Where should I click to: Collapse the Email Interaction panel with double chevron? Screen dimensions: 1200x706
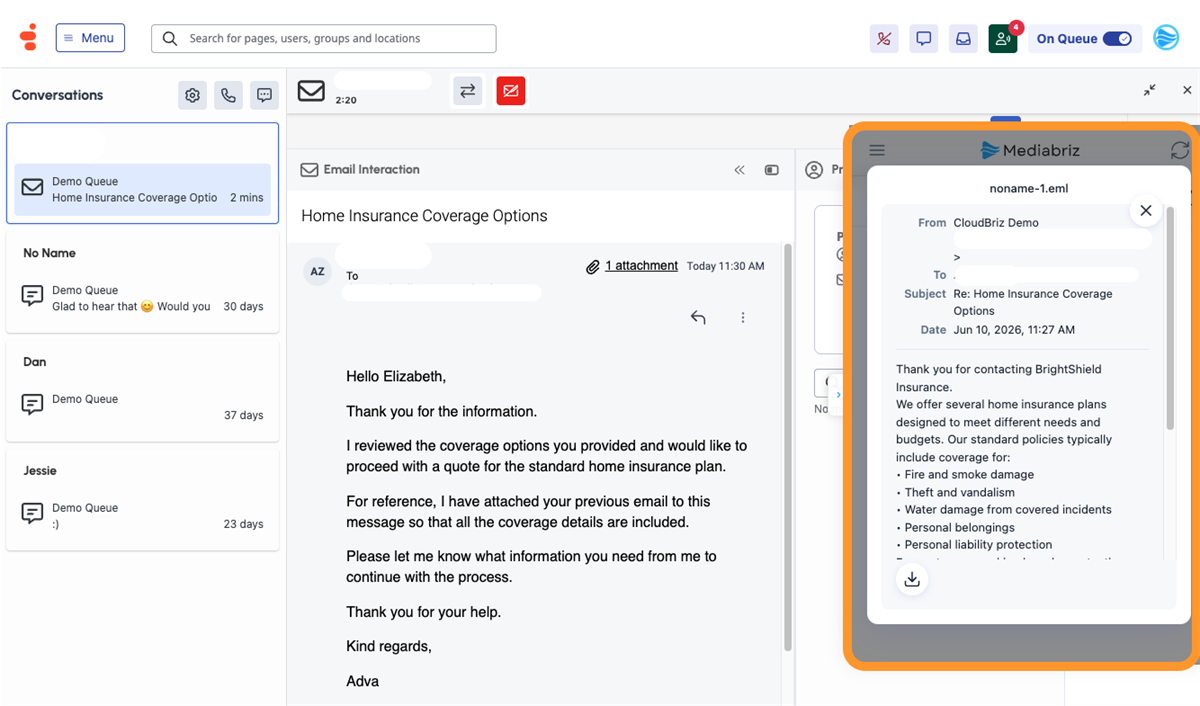[x=740, y=170]
